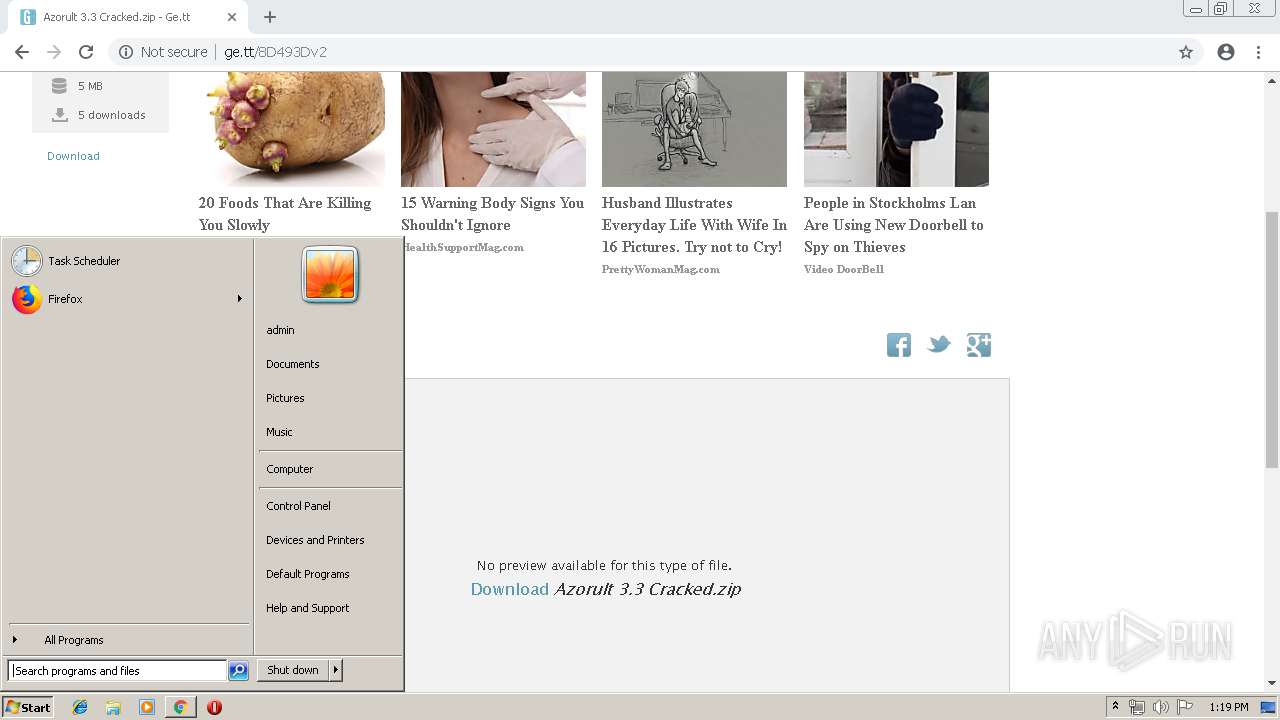Click the HealthSupportMag.com source text
1280x720 pixels.
(x=464, y=247)
